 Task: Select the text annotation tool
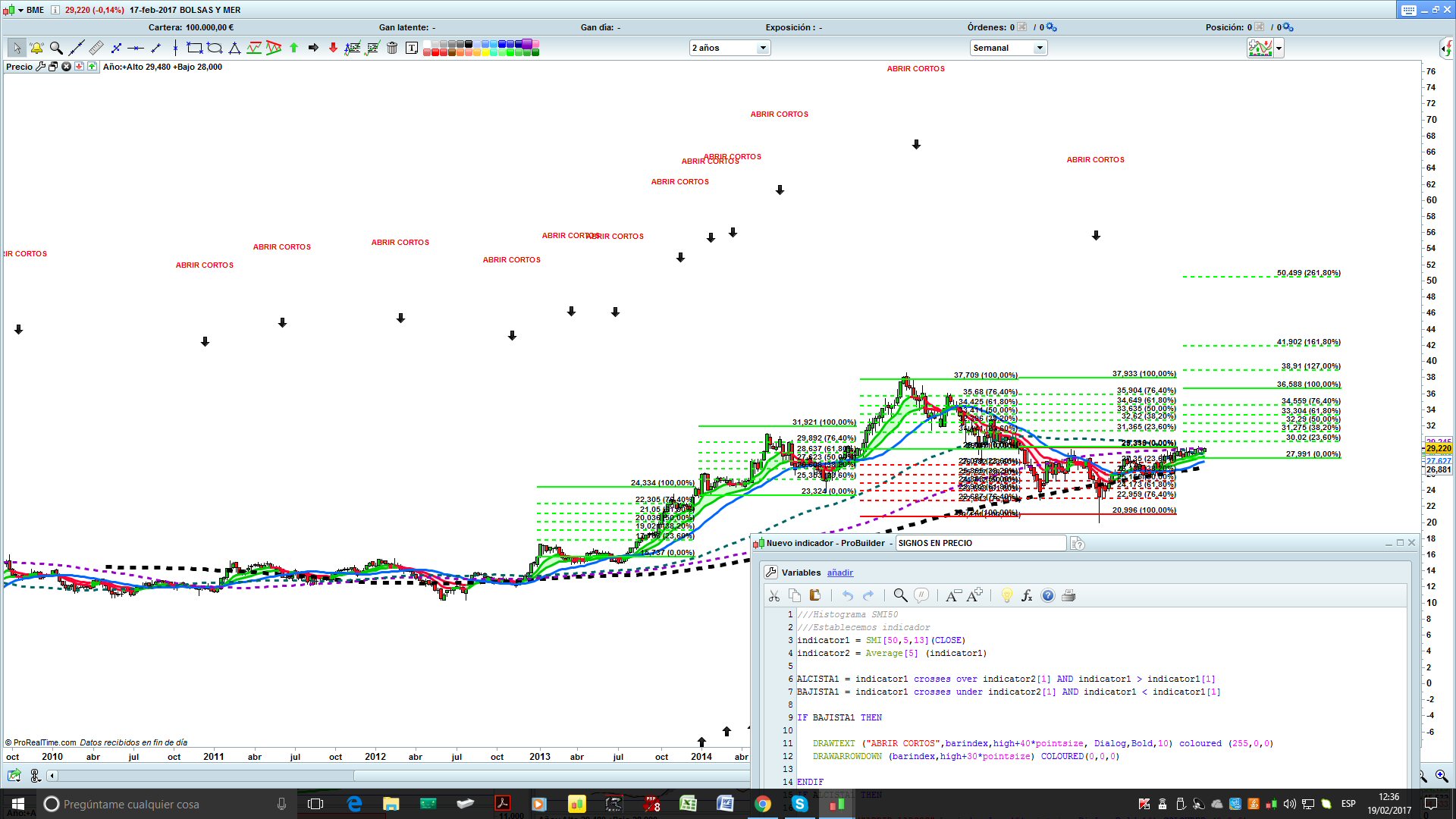click(x=412, y=48)
